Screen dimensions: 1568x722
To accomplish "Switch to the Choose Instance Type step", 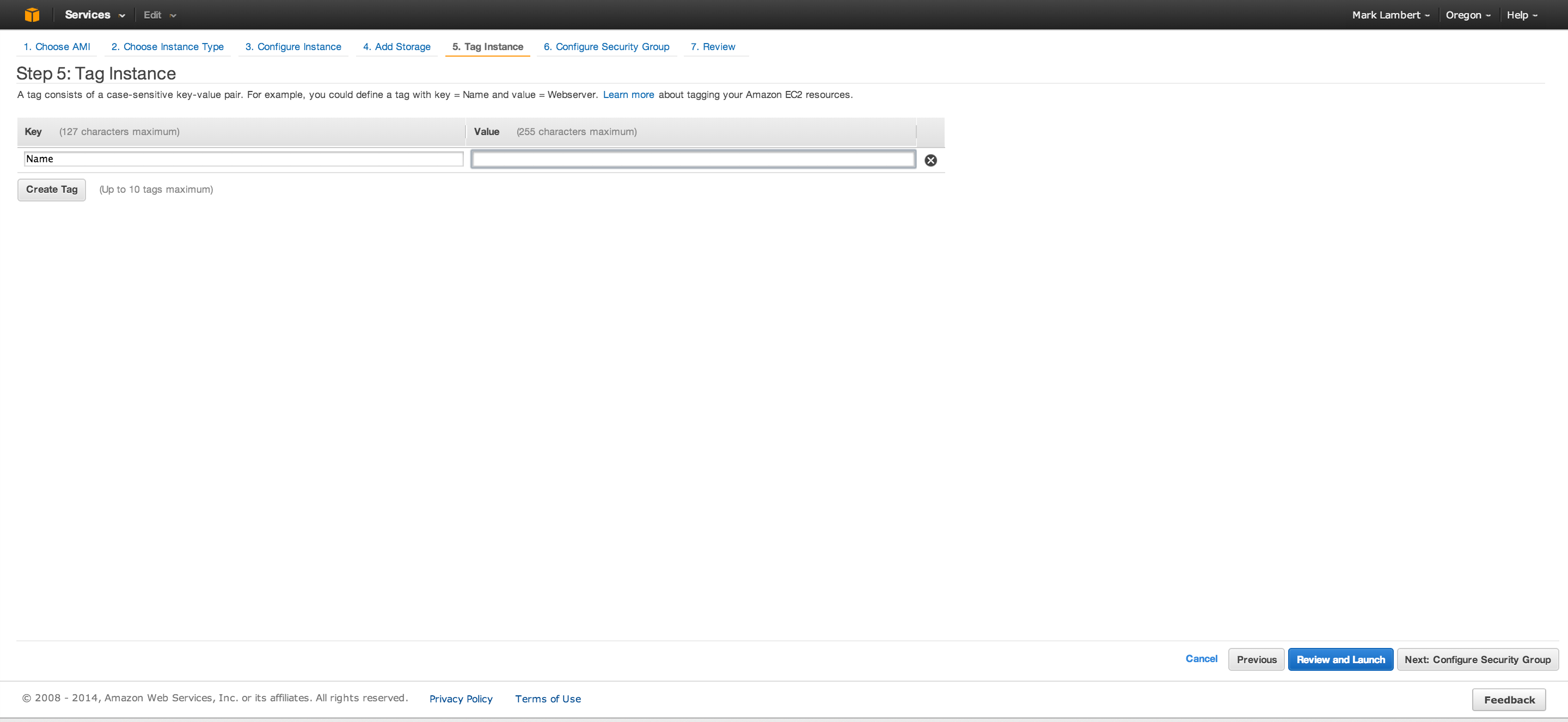I will click(x=167, y=46).
